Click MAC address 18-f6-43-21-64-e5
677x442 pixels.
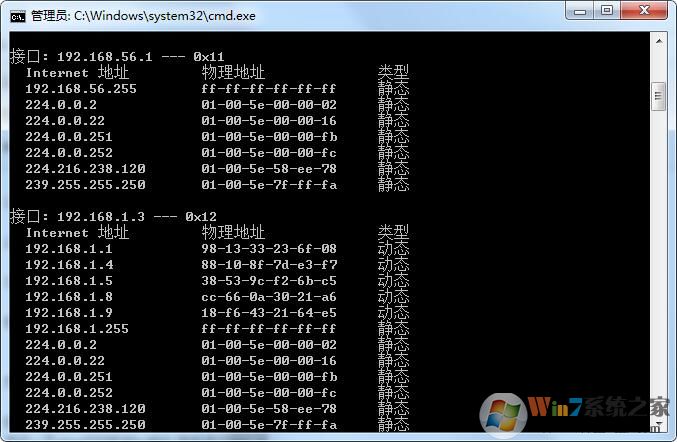click(x=269, y=312)
